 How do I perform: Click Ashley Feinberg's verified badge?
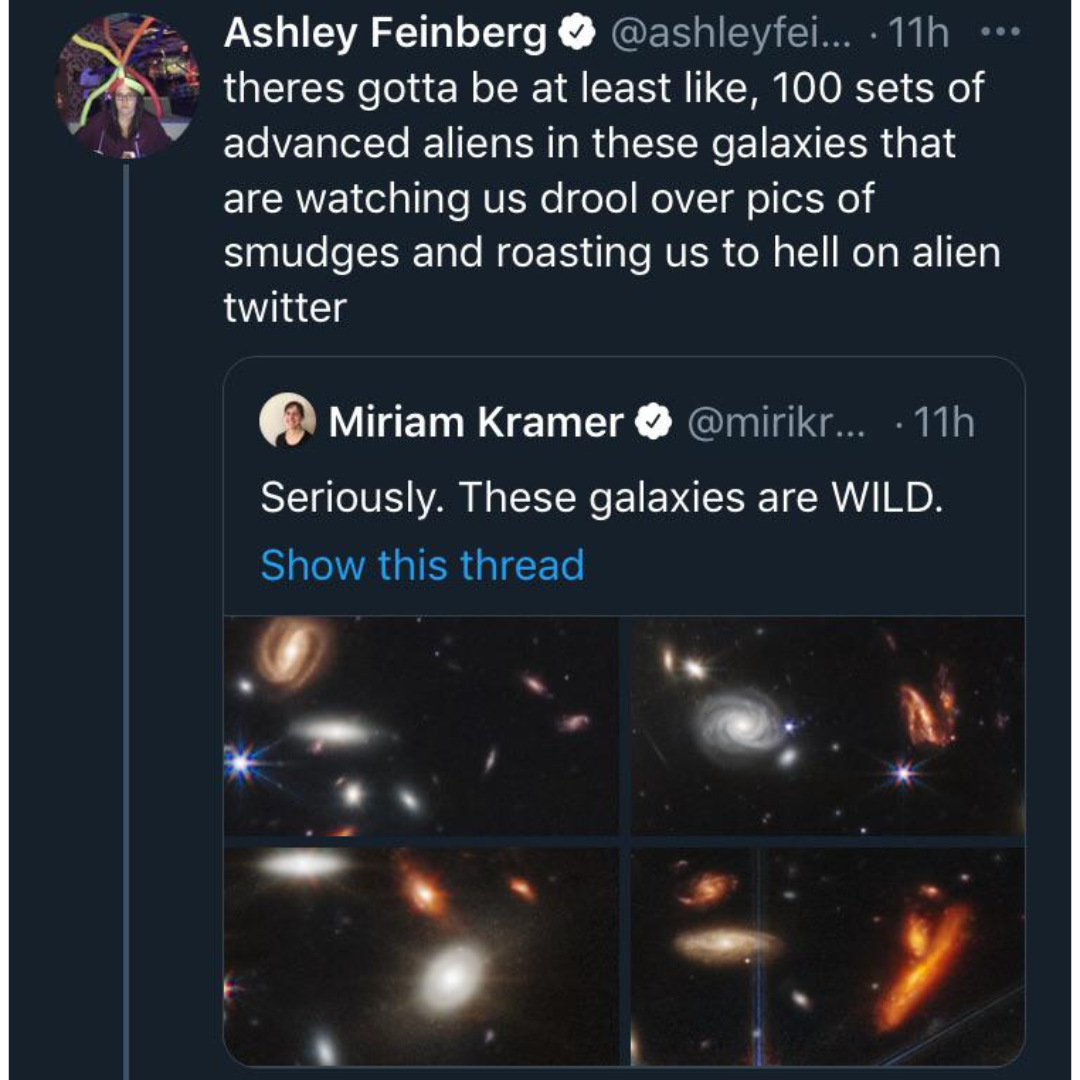pyautogui.click(x=576, y=33)
